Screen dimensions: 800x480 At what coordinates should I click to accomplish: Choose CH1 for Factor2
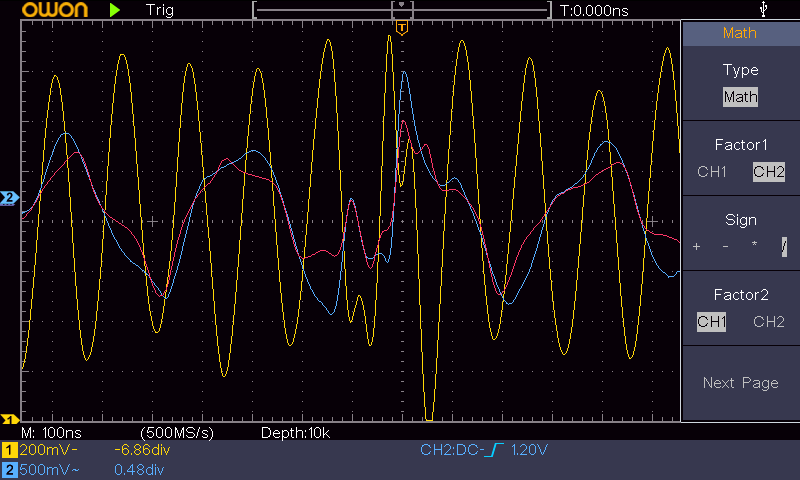[712, 322]
